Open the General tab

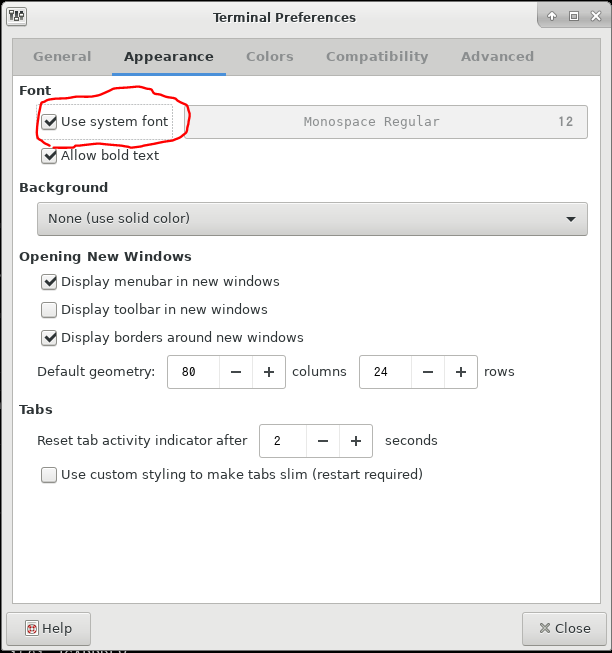coord(62,57)
